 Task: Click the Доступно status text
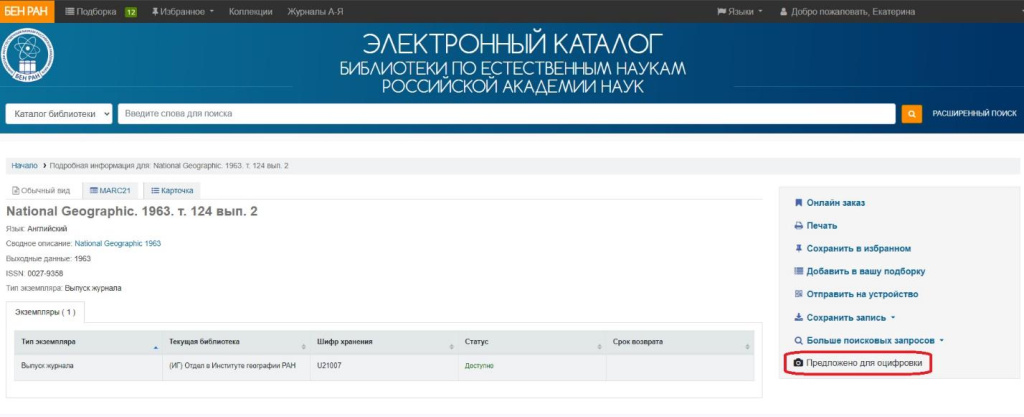479,365
